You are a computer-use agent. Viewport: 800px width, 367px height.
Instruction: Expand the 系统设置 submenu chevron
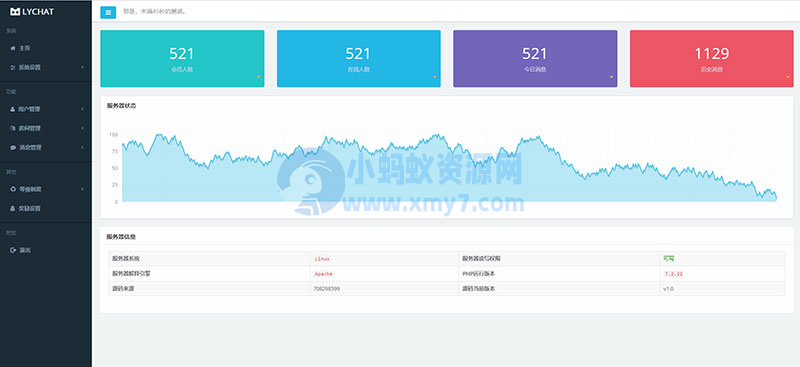tap(82, 67)
